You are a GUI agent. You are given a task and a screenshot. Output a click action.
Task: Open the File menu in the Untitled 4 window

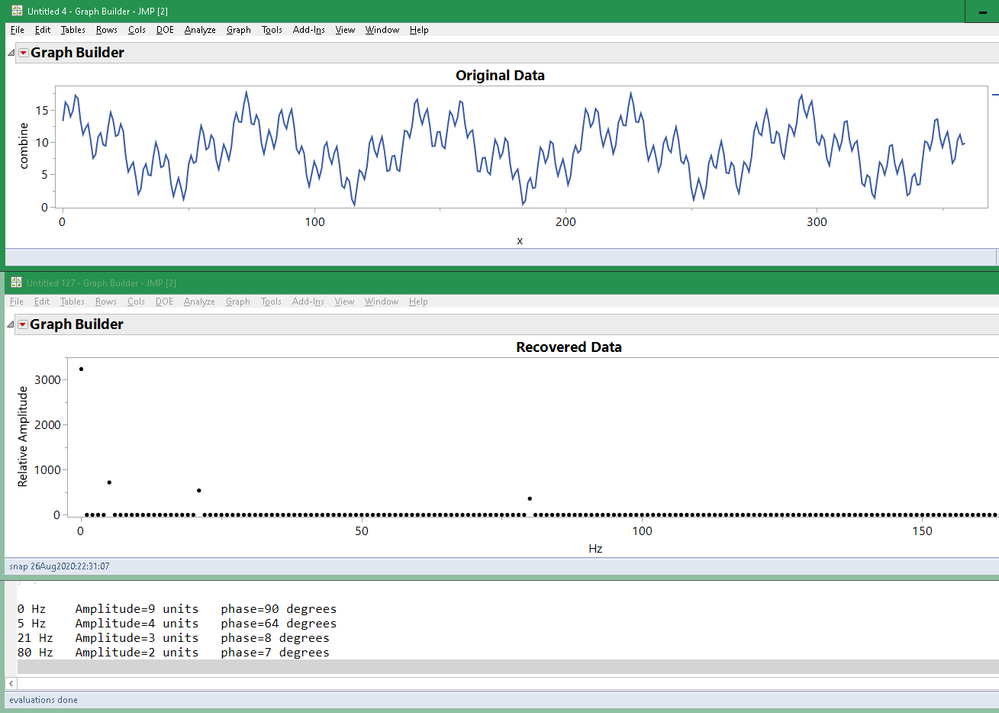(17, 30)
